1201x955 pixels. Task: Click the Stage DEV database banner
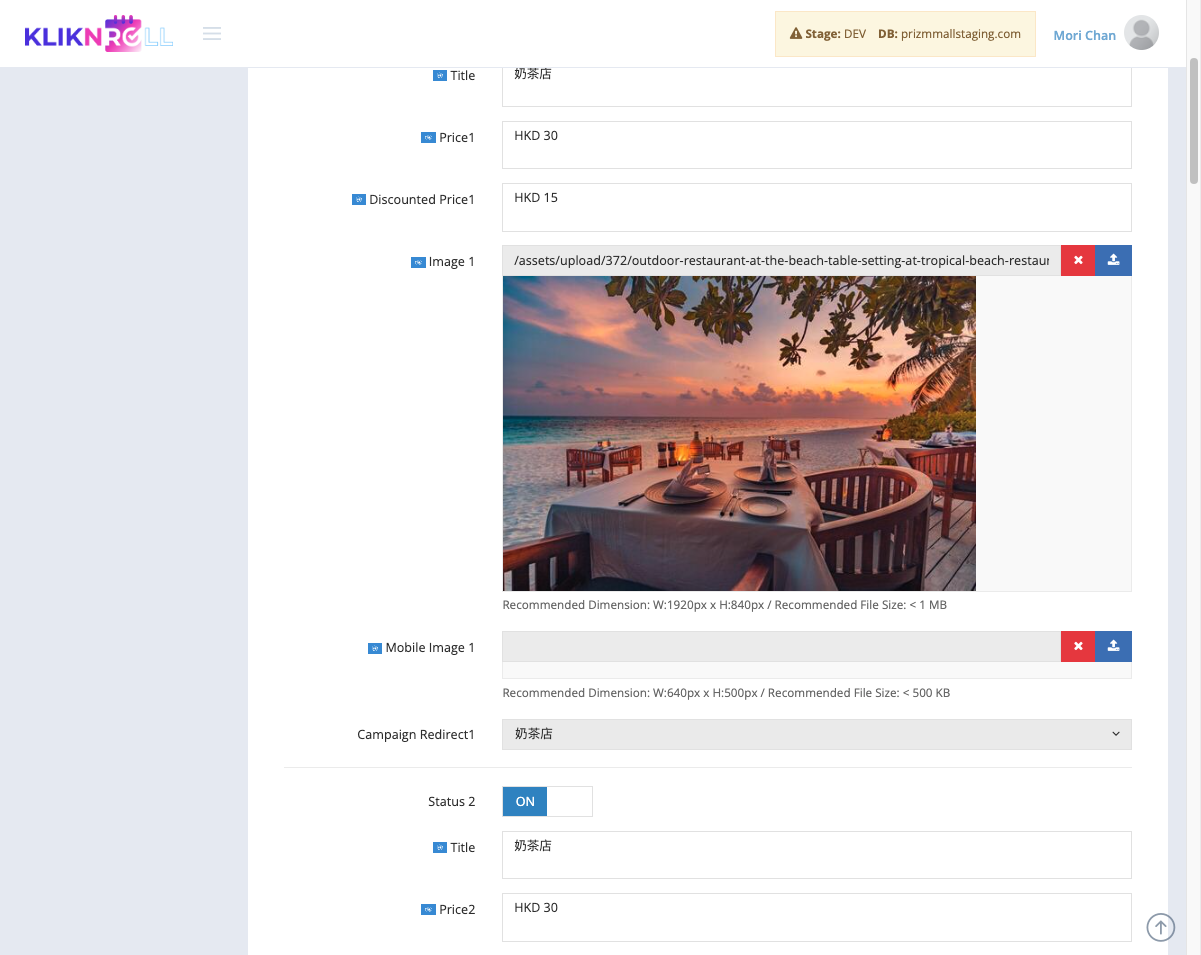904,34
